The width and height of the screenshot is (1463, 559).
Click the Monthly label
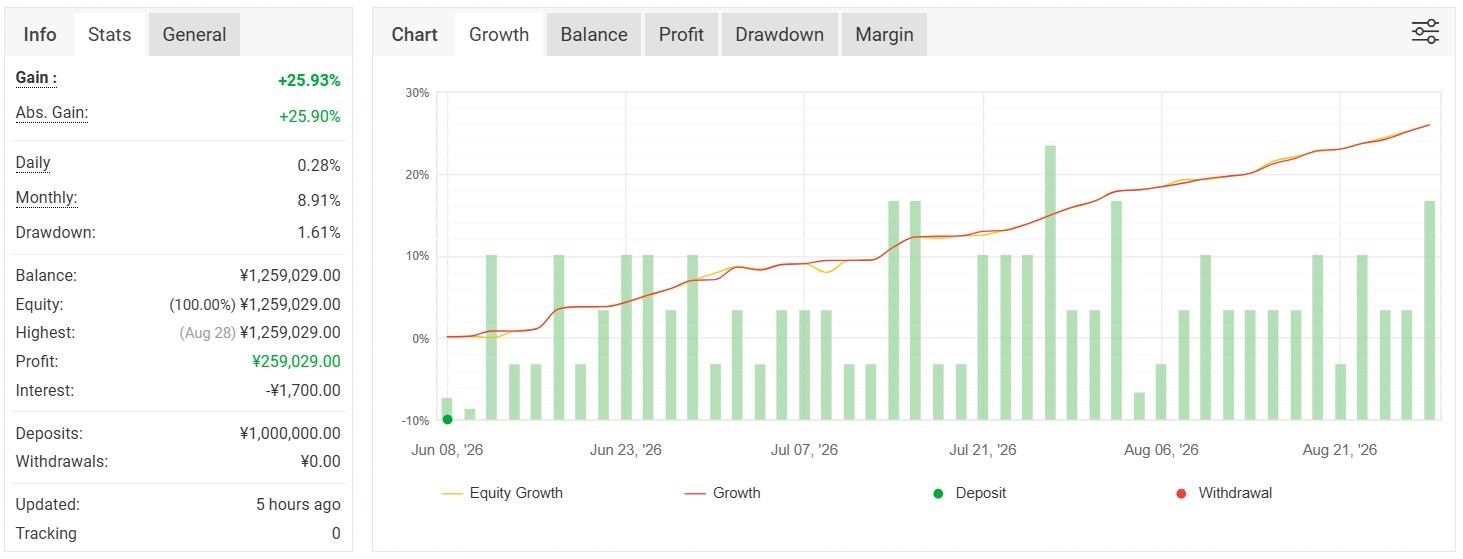tap(46, 198)
